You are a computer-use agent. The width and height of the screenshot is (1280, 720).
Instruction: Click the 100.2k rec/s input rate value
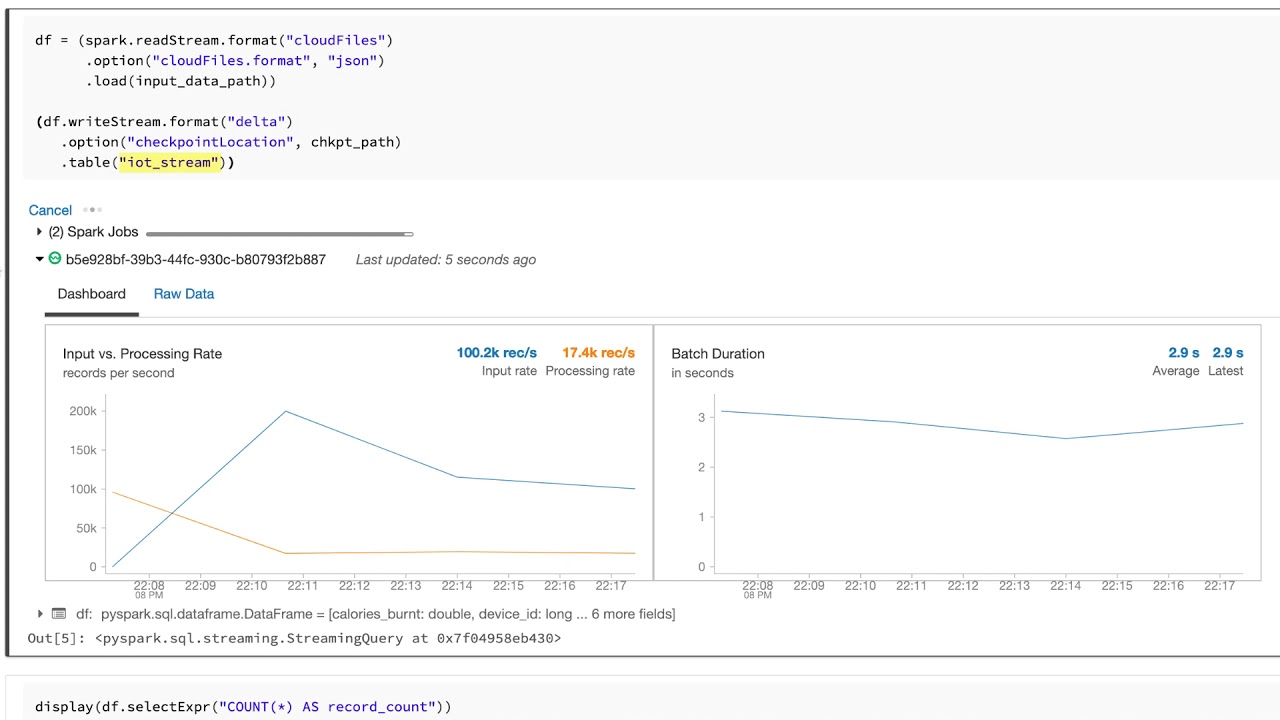coord(497,353)
